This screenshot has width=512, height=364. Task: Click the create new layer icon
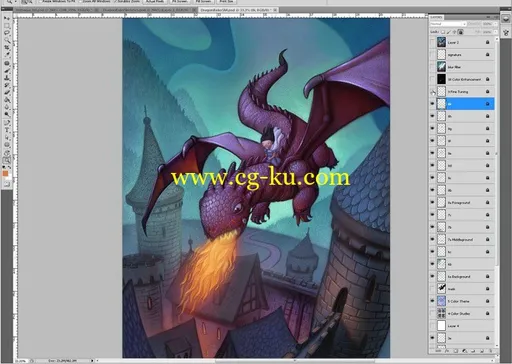[482, 351]
